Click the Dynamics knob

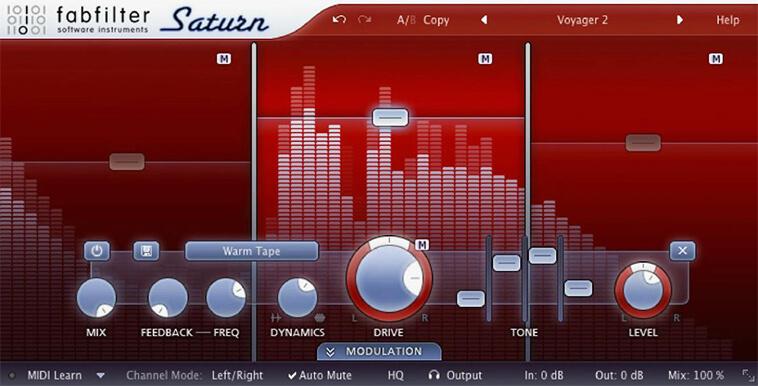(x=297, y=297)
